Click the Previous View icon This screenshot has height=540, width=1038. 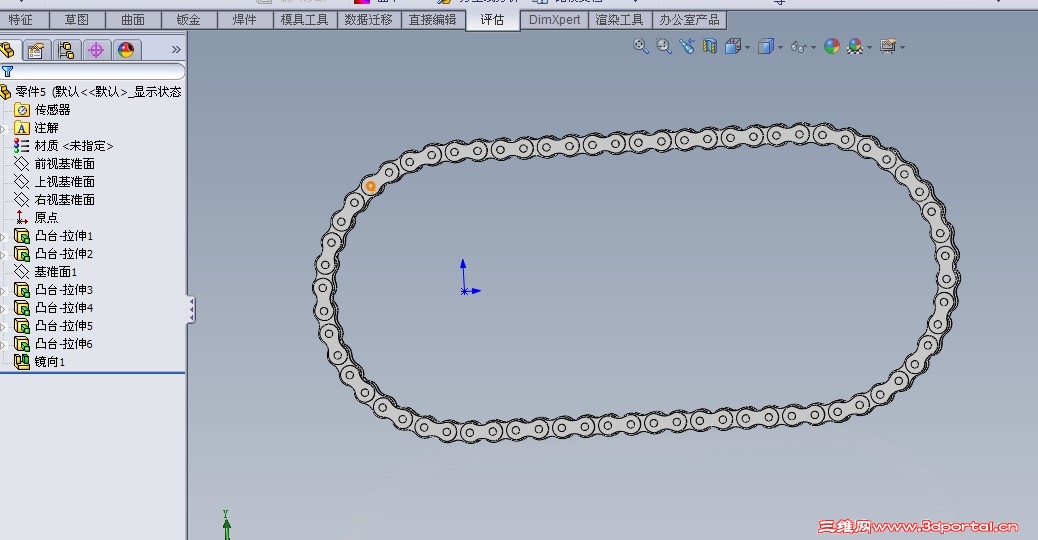(x=686, y=46)
